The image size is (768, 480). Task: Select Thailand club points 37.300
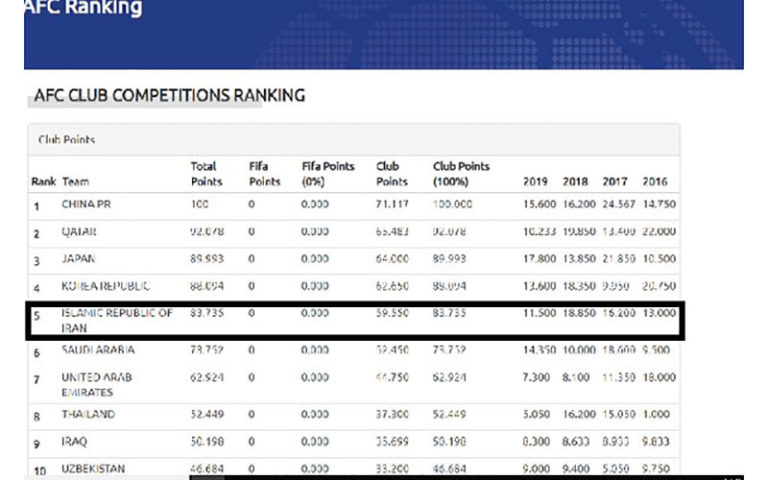(x=392, y=414)
